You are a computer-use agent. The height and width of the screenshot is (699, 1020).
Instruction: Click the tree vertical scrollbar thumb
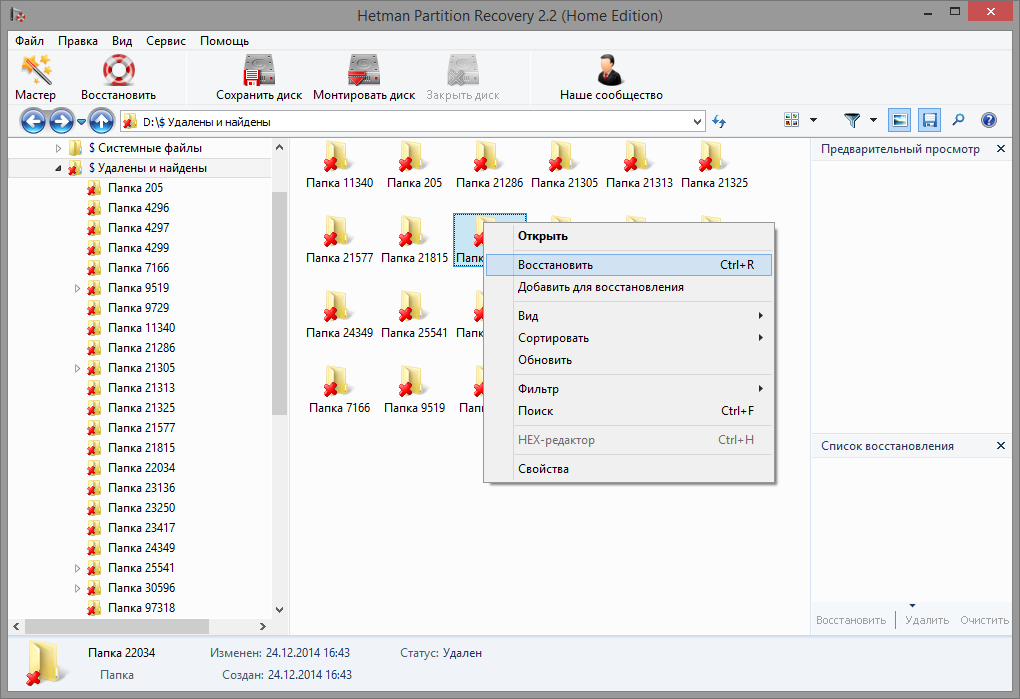point(279,304)
